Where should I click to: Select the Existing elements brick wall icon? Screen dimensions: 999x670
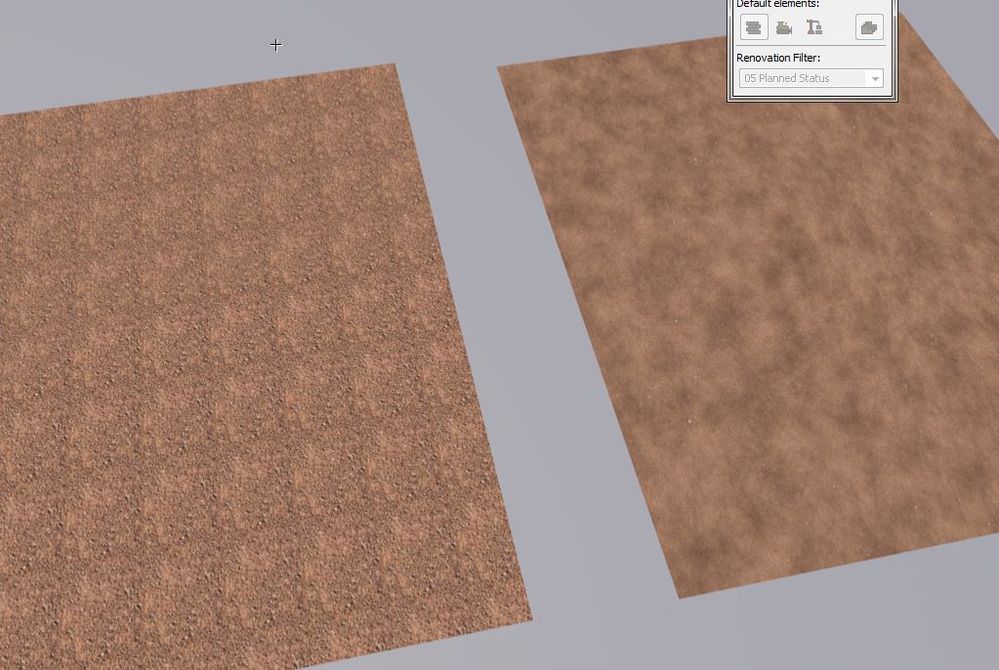pyautogui.click(x=753, y=27)
